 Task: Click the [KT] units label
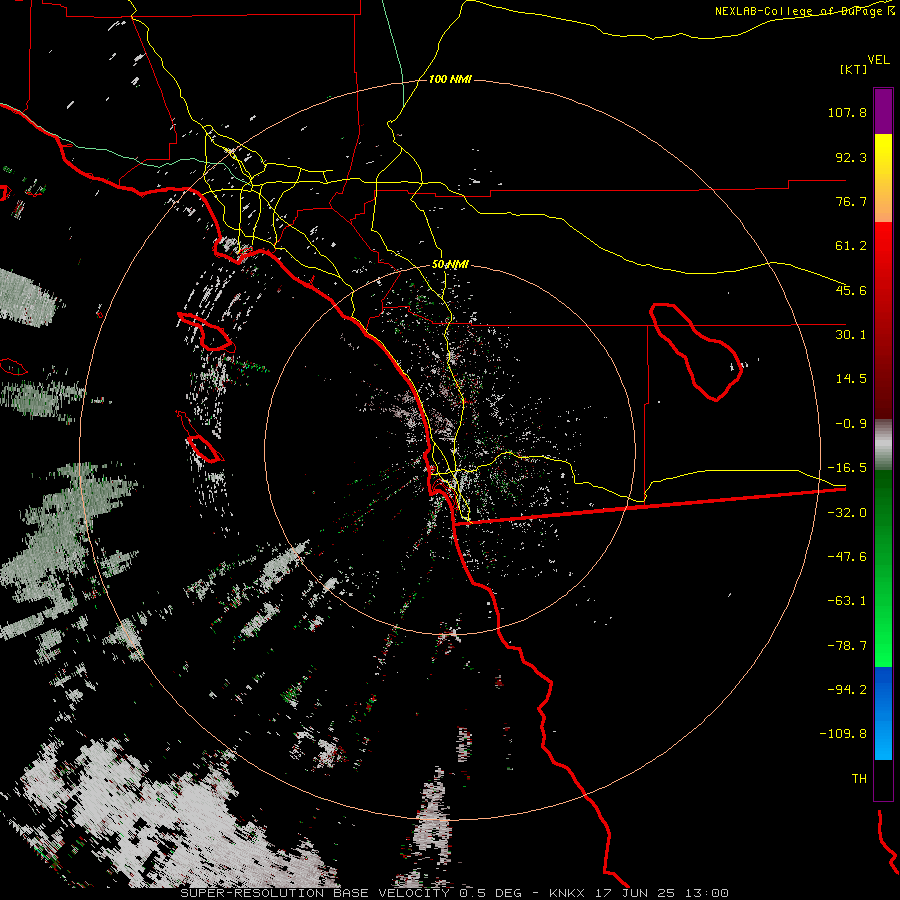(x=854, y=69)
